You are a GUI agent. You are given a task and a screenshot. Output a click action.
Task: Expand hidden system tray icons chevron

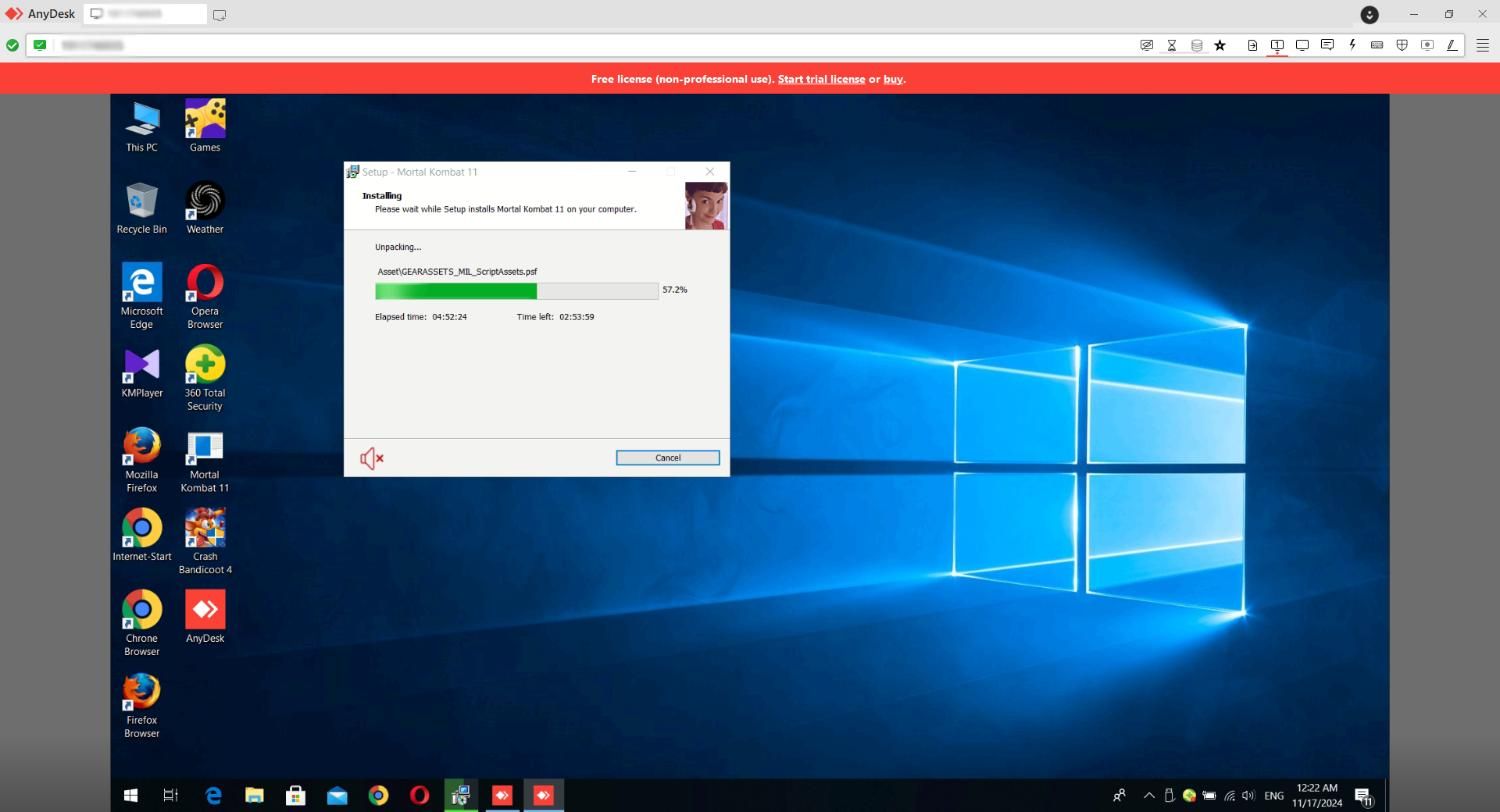1149,796
